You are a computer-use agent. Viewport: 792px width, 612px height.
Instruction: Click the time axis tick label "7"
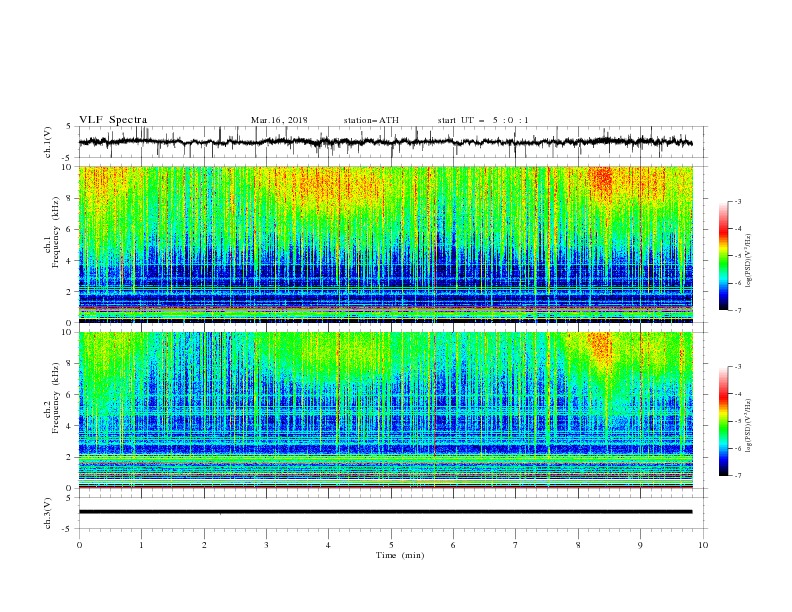[516, 545]
